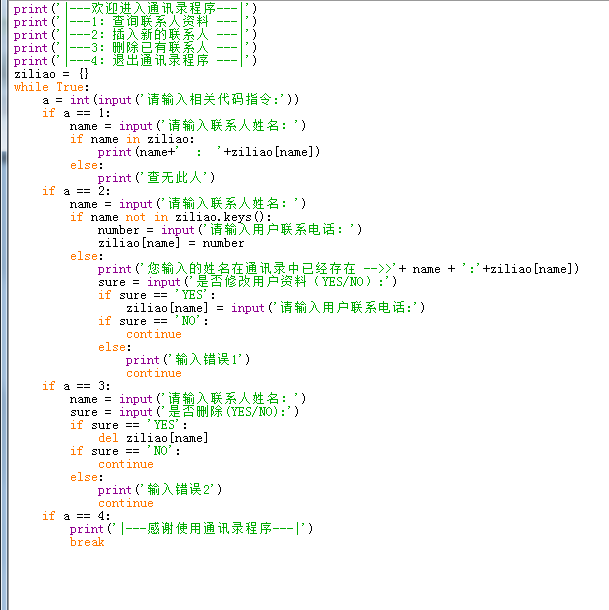Place cursor on '请输入相关代码指令:' input string
609x610 pixels.
[215, 100]
